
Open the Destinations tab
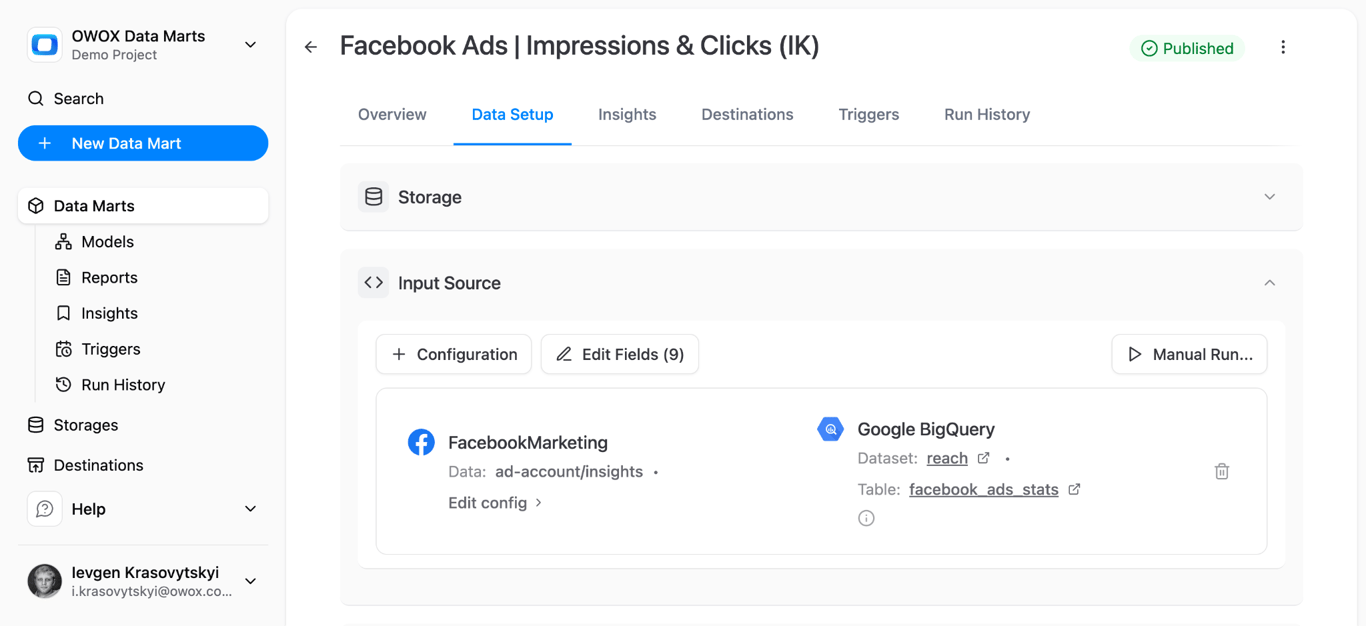click(747, 114)
